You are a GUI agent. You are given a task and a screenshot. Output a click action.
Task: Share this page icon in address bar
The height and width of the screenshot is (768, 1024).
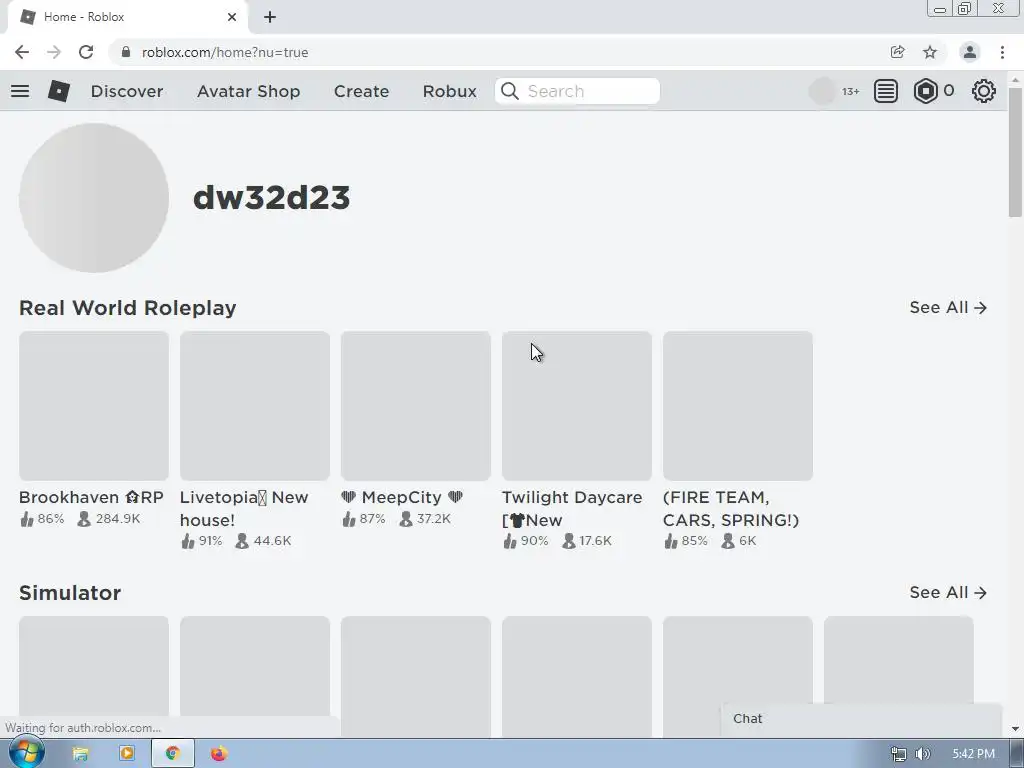tap(897, 52)
